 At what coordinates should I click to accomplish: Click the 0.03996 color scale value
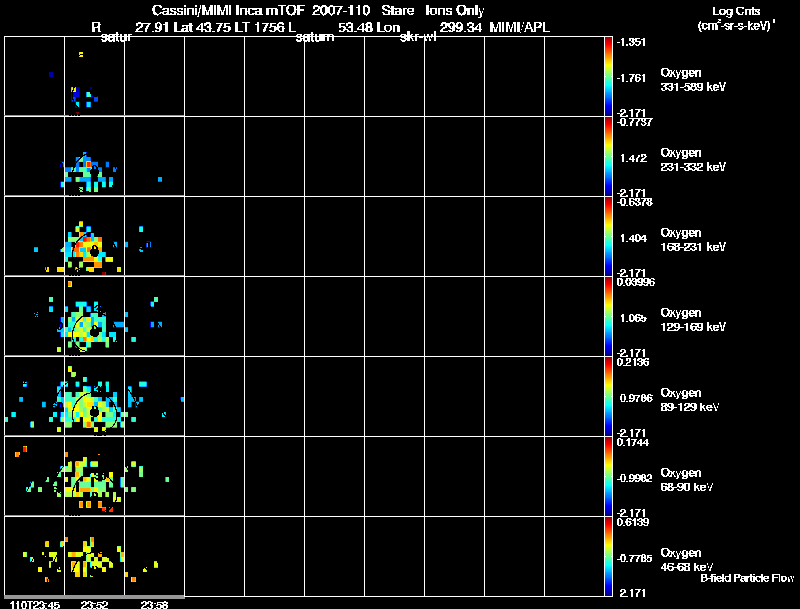click(636, 282)
